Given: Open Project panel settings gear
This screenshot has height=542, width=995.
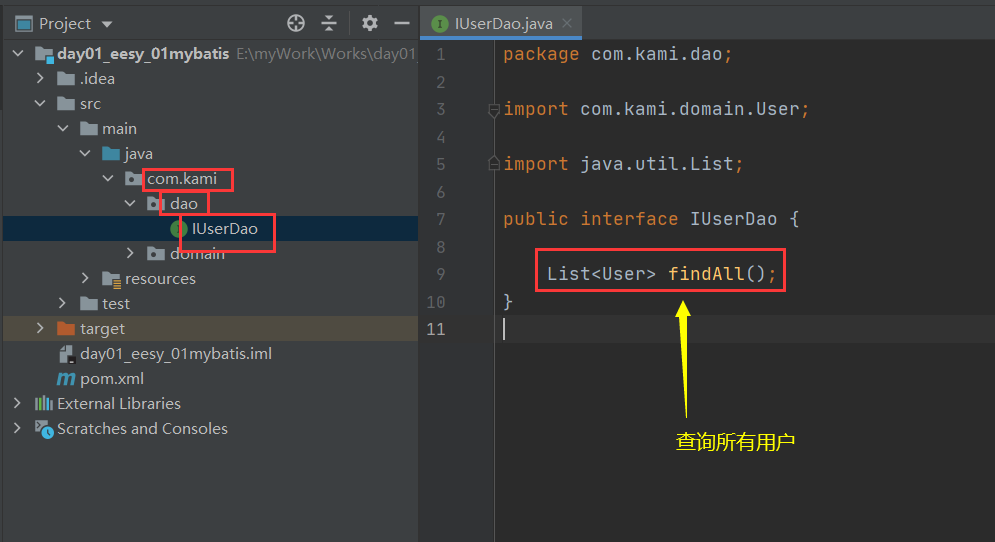Looking at the screenshot, I should pyautogui.click(x=369, y=23).
